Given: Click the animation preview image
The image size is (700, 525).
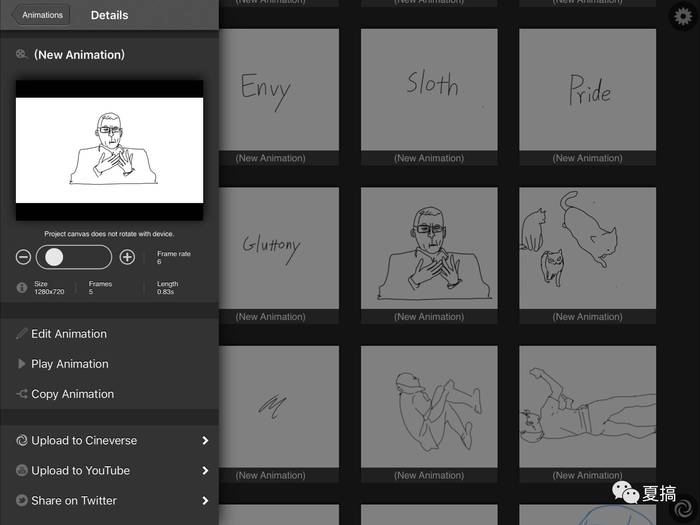Looking at the screenshot, I should (x=109, y=150).
